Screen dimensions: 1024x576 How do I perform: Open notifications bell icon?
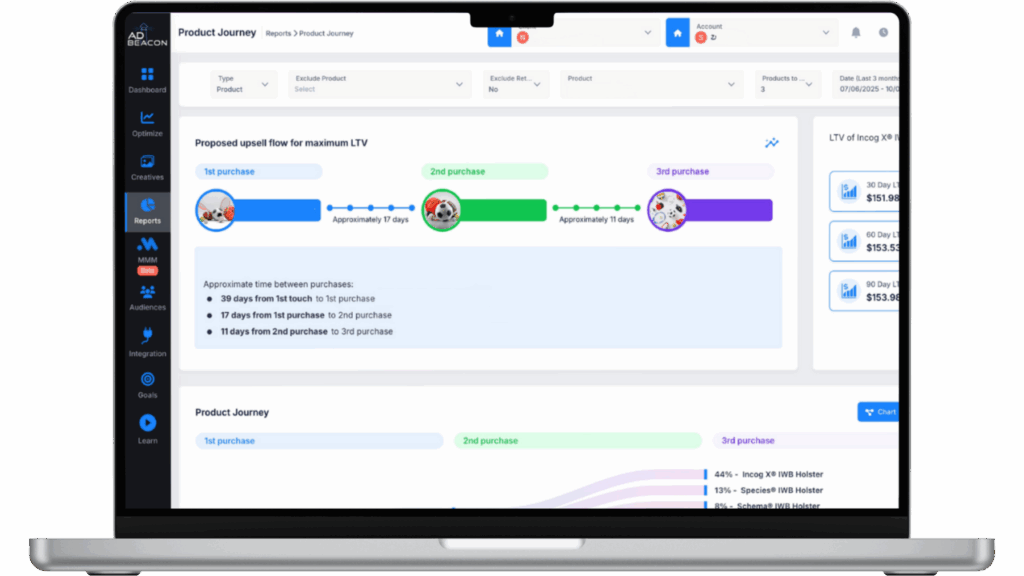coord(856,33)
